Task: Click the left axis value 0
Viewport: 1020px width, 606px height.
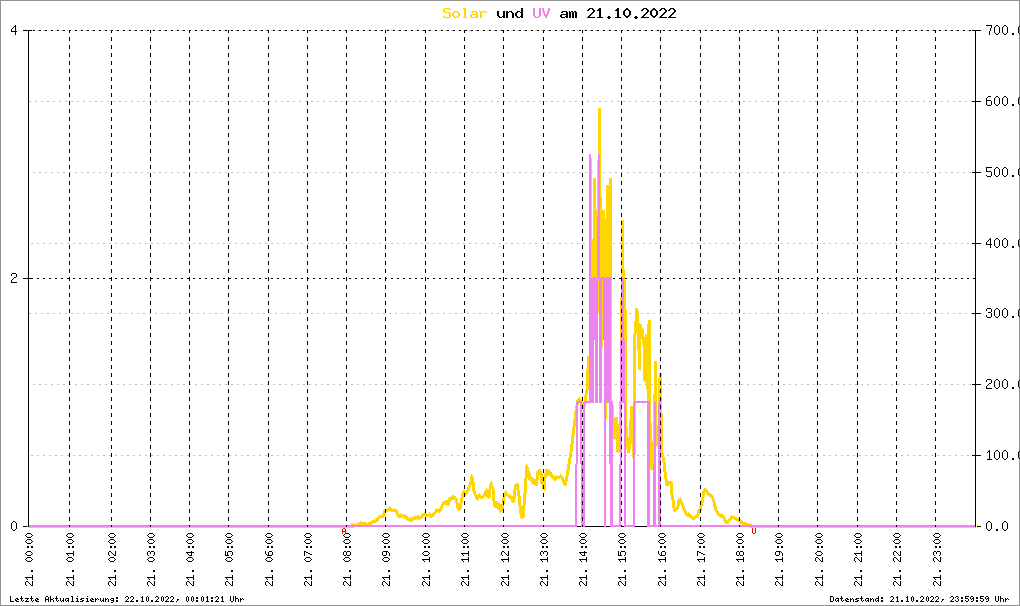Action: click(14, 526)
